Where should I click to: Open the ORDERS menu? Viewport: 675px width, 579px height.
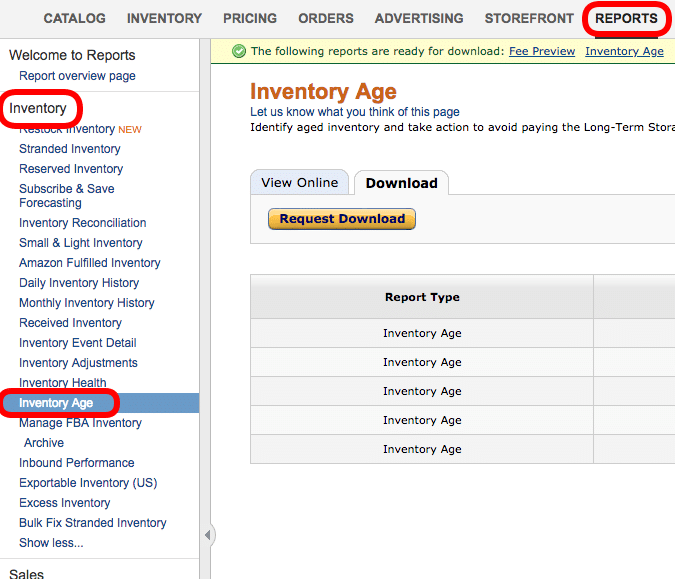[x=325, y=19]
